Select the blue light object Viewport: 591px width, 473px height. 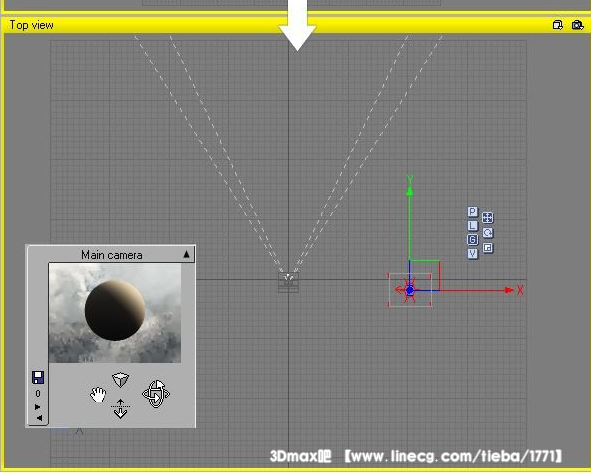410,290
